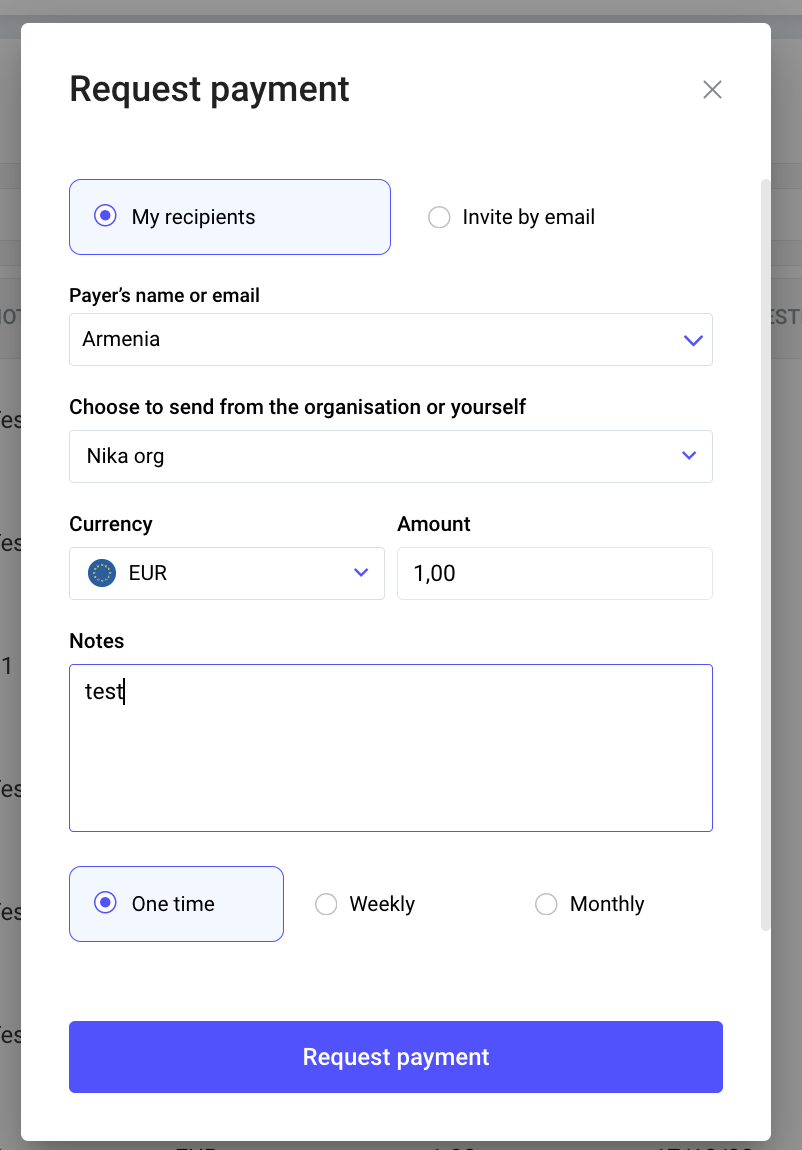Click the Payer's name or email label
The width and height of the screenshot is (802, 1150).
coord(164,295)
